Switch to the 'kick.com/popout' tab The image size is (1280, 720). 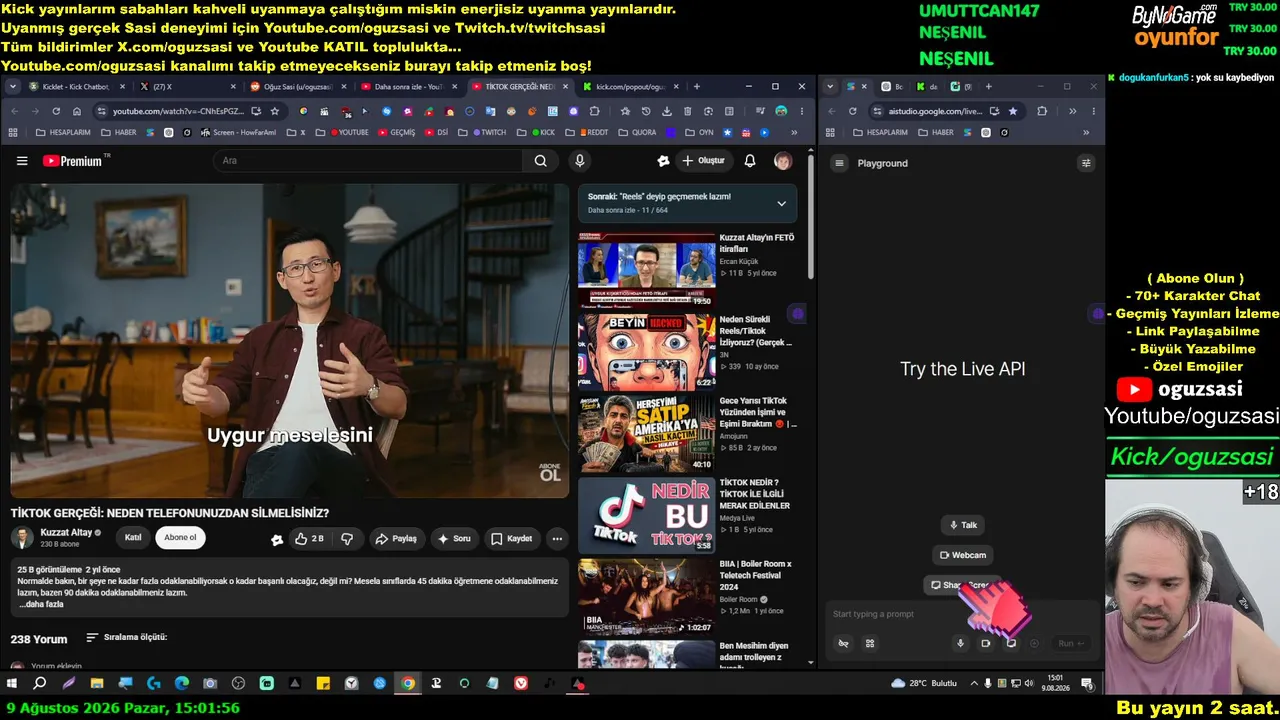click(630, 87)
